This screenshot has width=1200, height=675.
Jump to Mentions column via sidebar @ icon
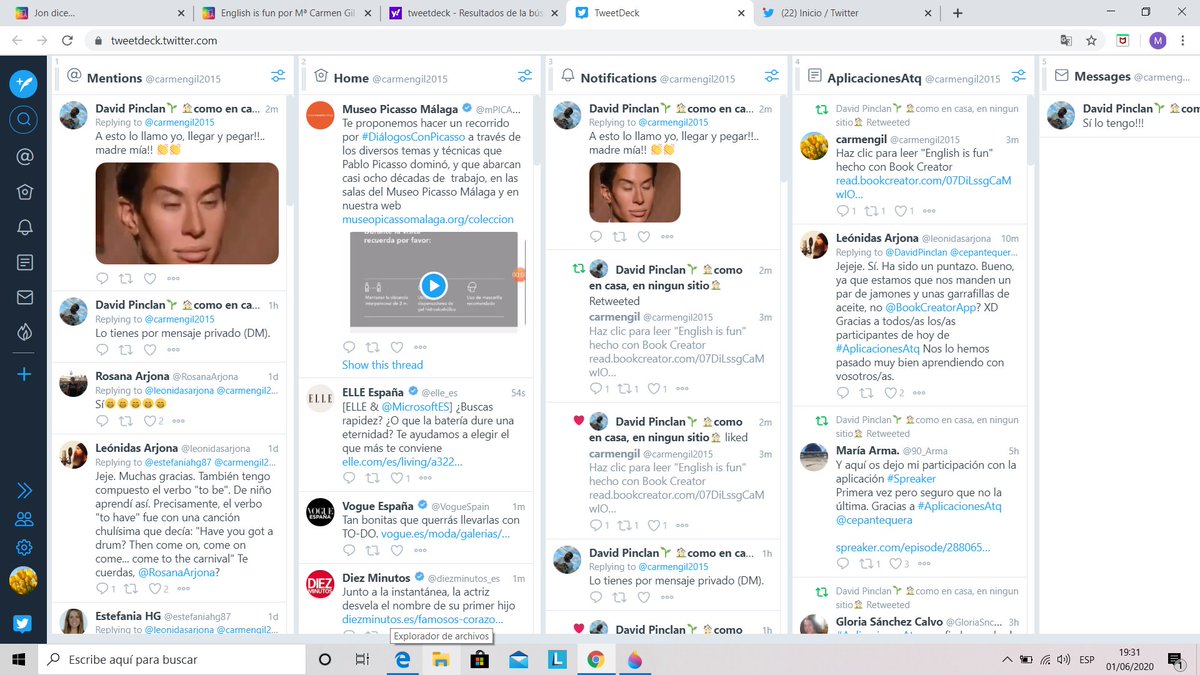(24, 157)
